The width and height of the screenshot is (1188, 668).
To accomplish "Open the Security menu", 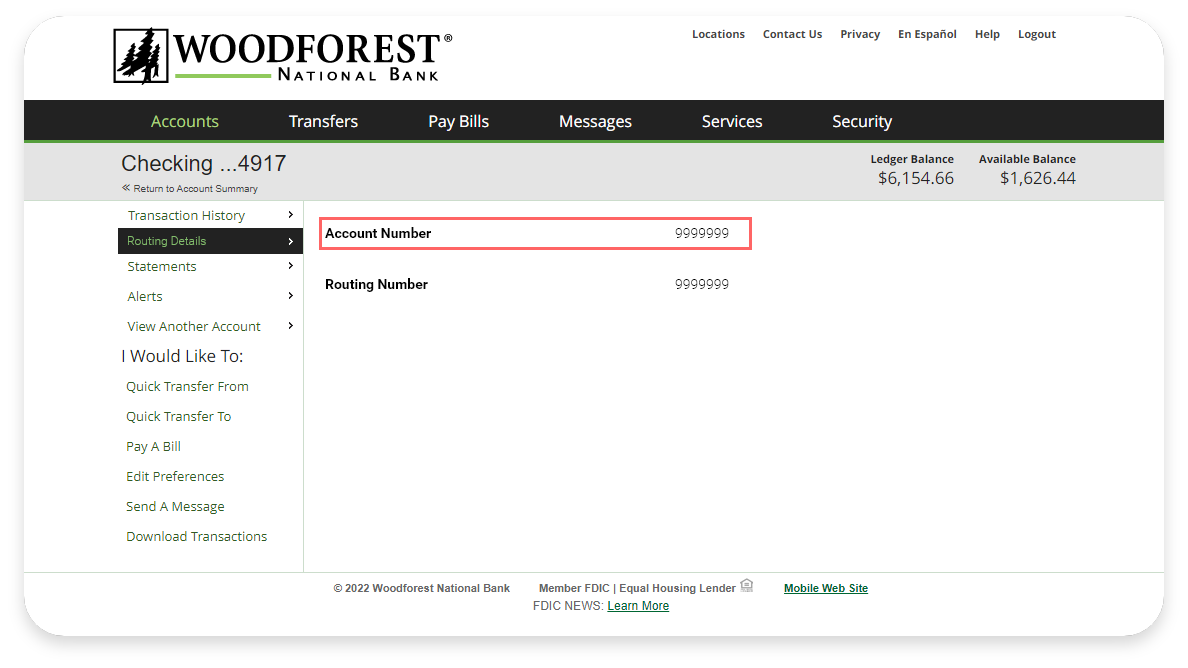I will click(861, 122).
